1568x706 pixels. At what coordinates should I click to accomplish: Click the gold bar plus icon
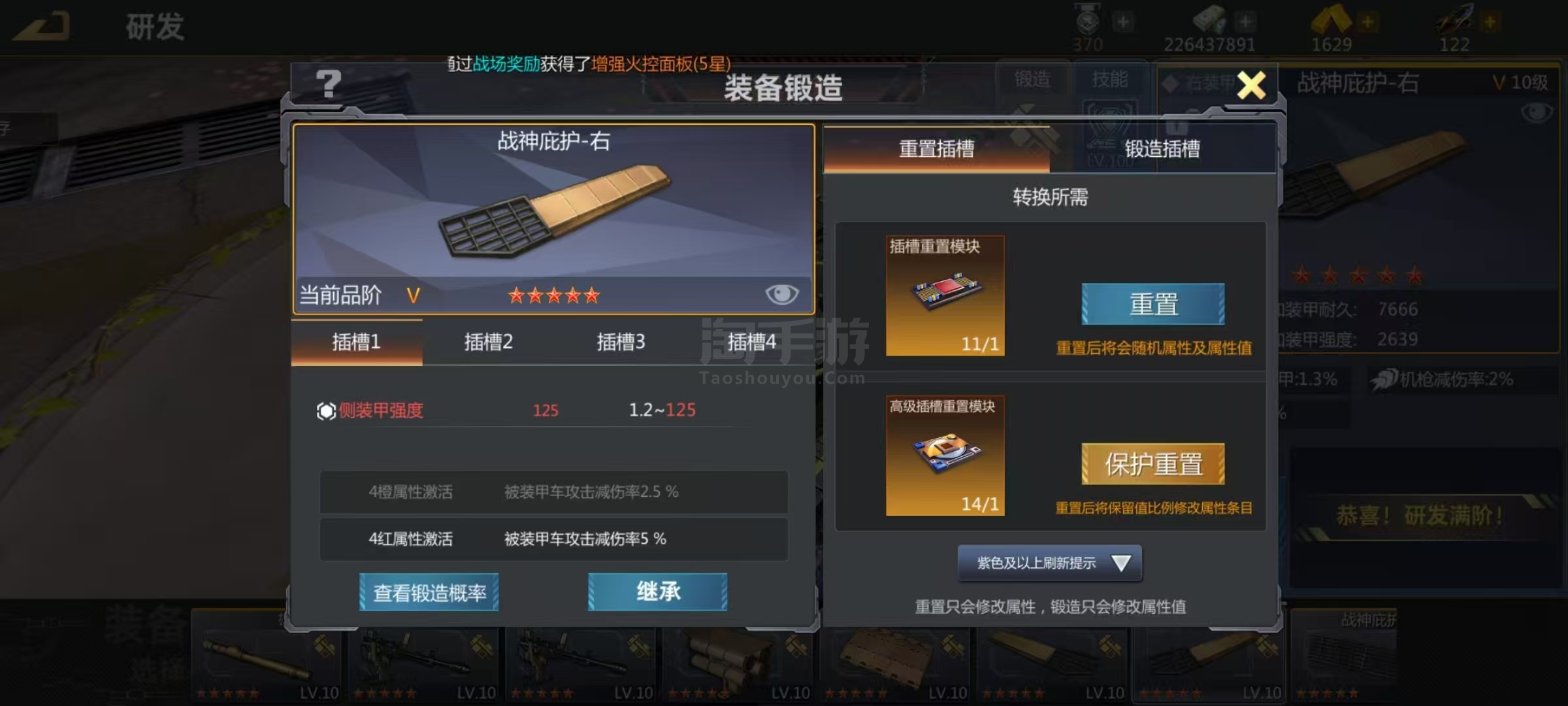1366,22
